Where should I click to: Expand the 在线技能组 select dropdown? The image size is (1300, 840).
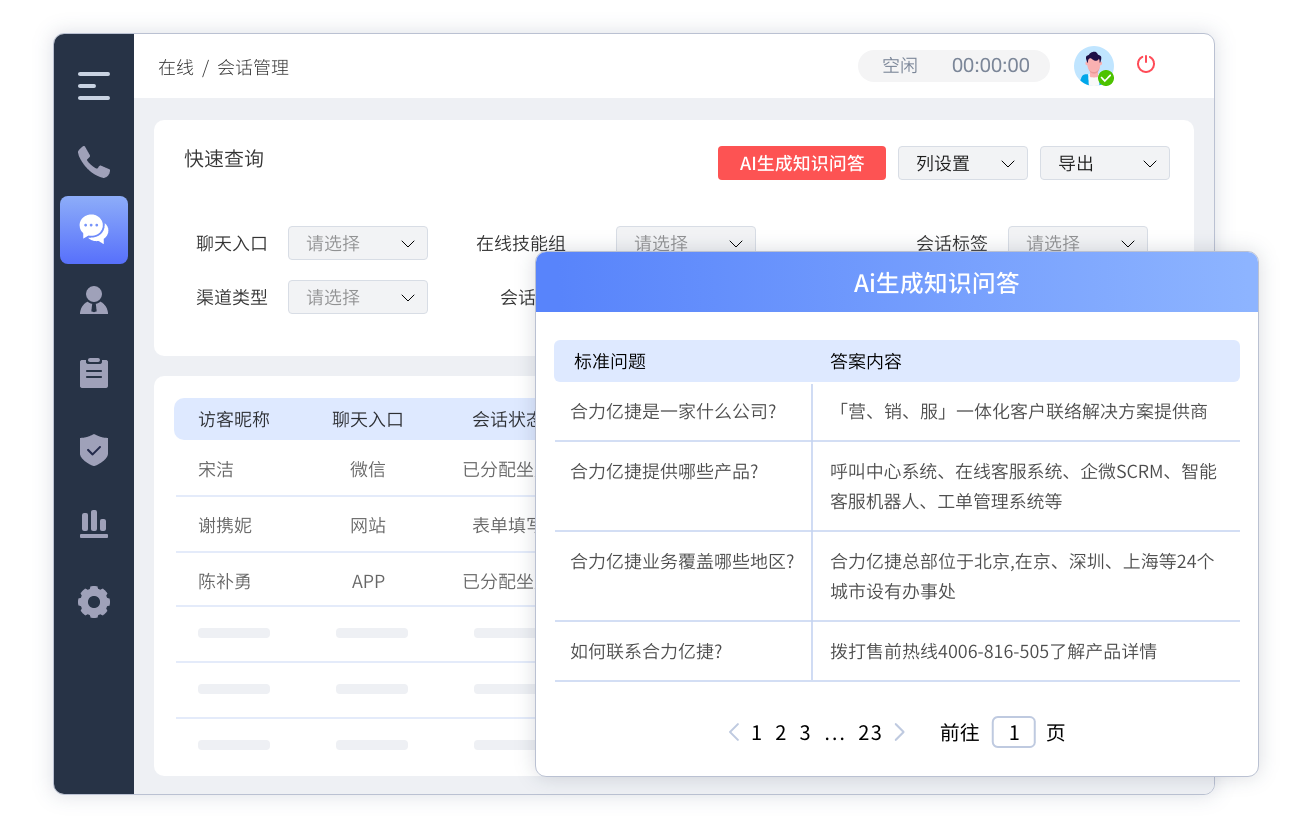(x=686, y=241)
